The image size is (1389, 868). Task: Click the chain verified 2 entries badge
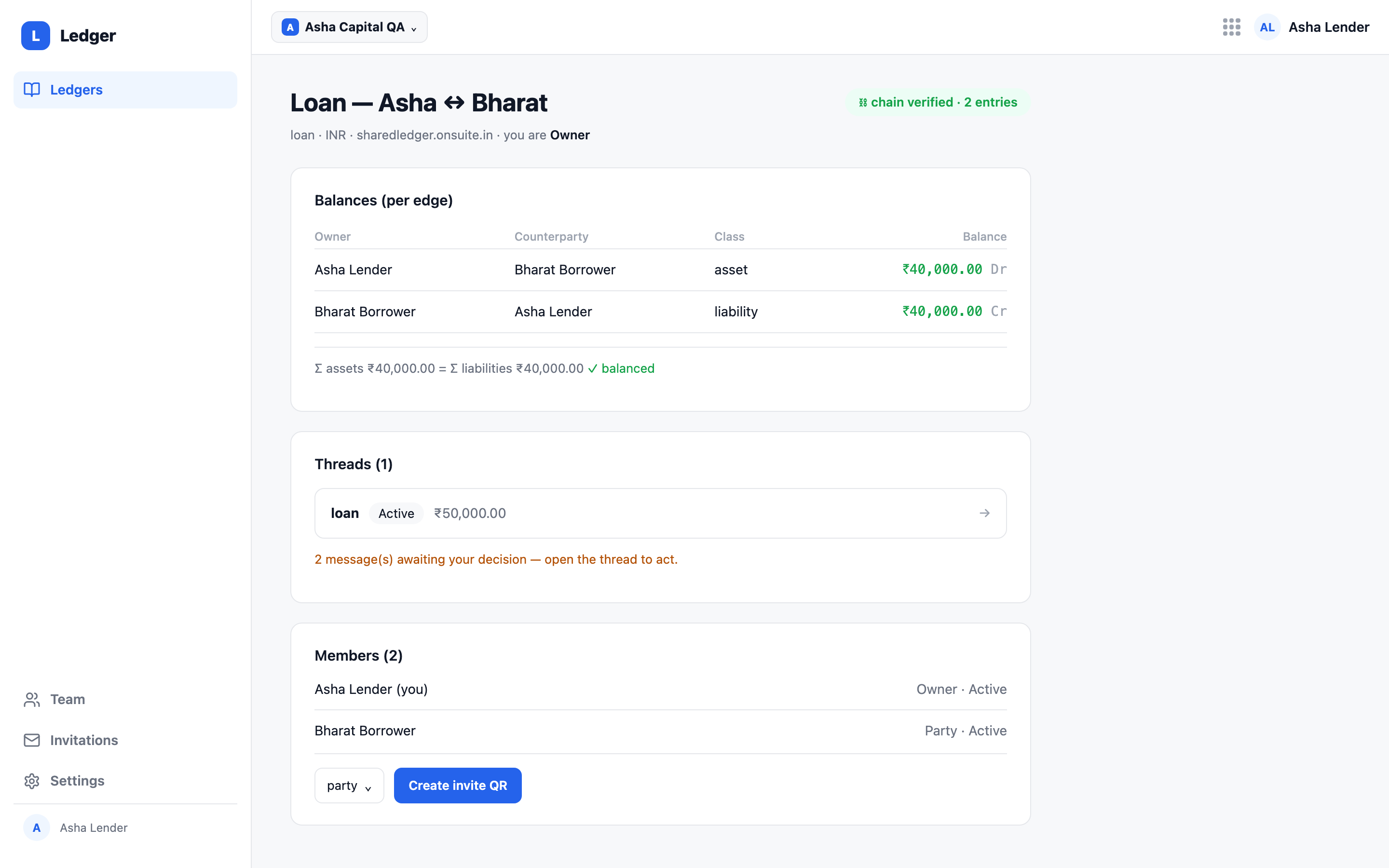(938, 102)
